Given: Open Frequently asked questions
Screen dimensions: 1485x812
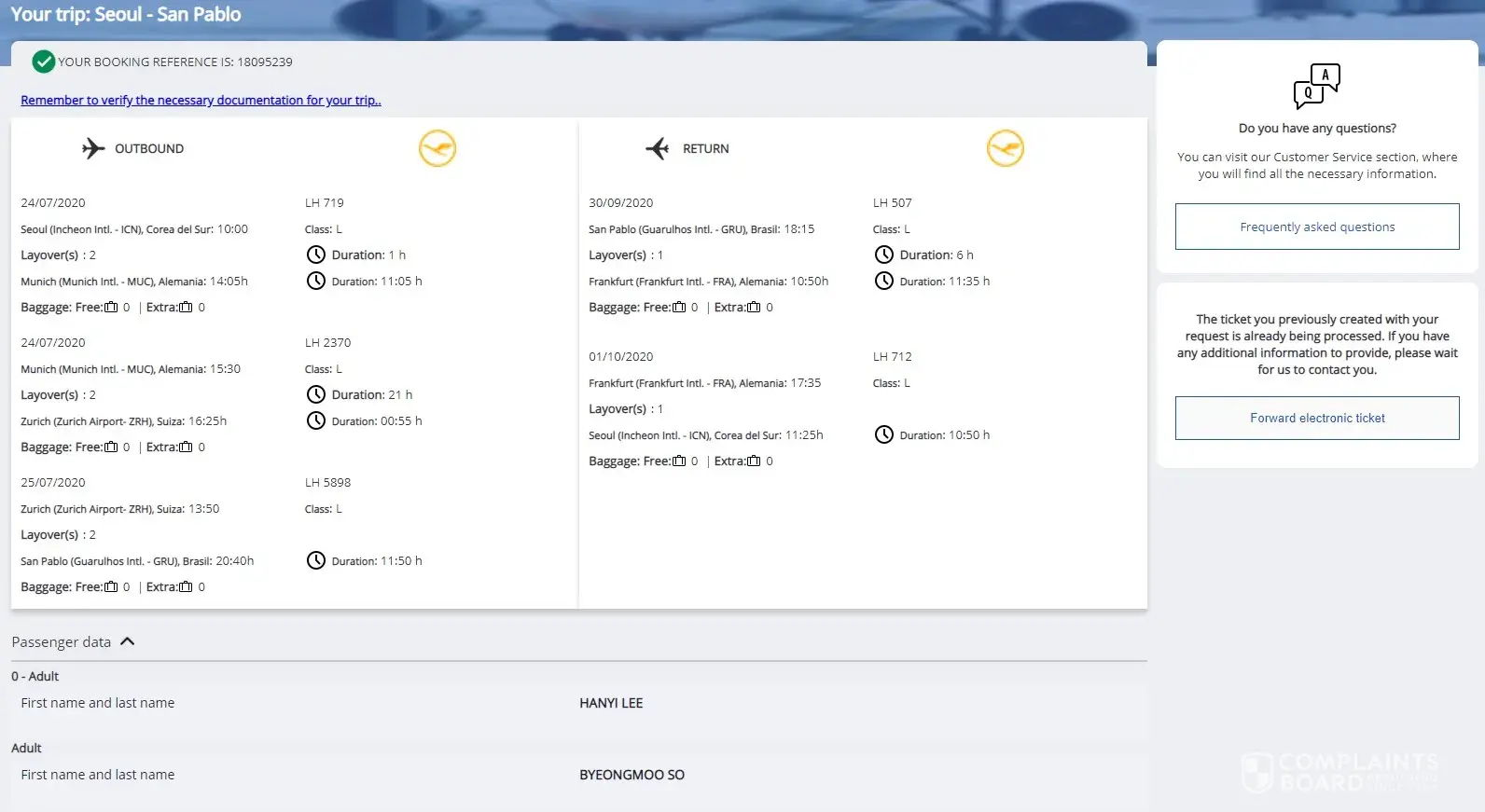Looking at the screenshot, I should coord(1316,227).
